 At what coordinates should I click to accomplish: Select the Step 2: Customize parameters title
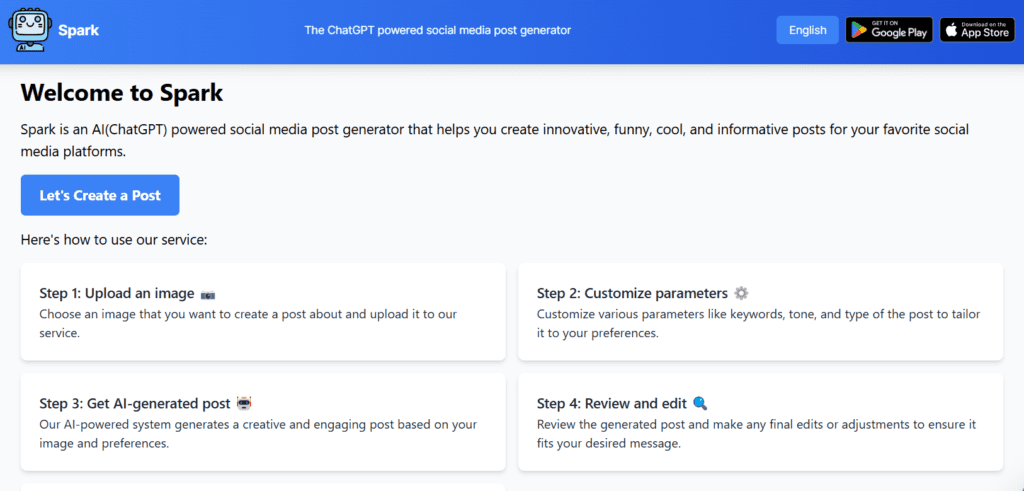click(x=632, y=293)
